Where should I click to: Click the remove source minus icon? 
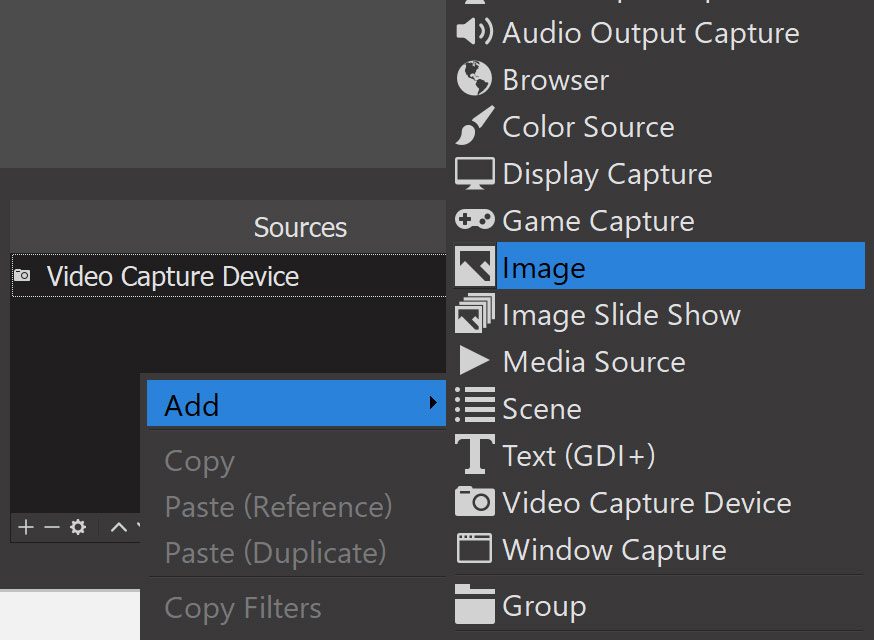[x=52, y=527]
